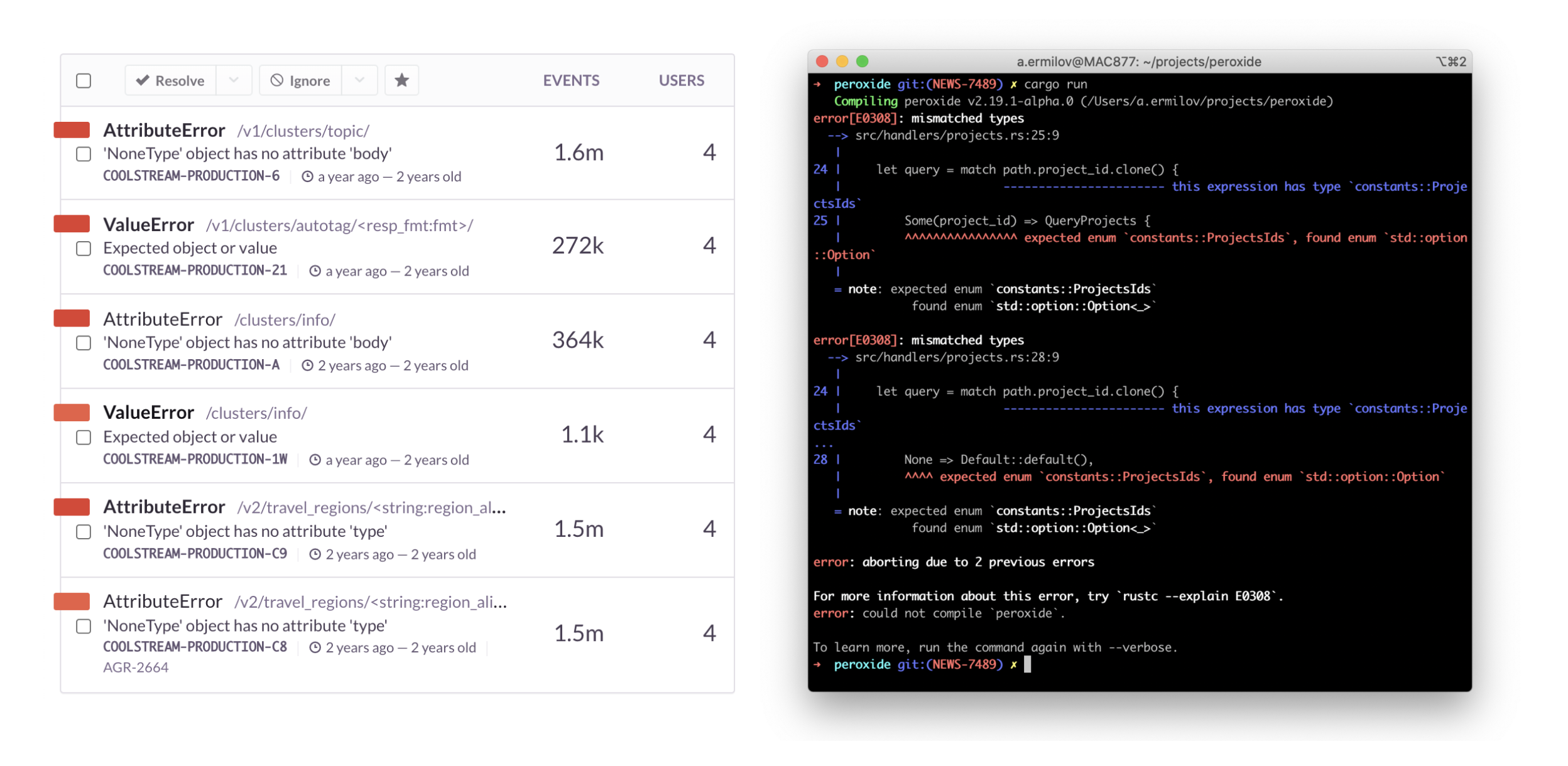Click the clock icon beside 'a year ago' on AttributeError

click(x=307, y=176)
